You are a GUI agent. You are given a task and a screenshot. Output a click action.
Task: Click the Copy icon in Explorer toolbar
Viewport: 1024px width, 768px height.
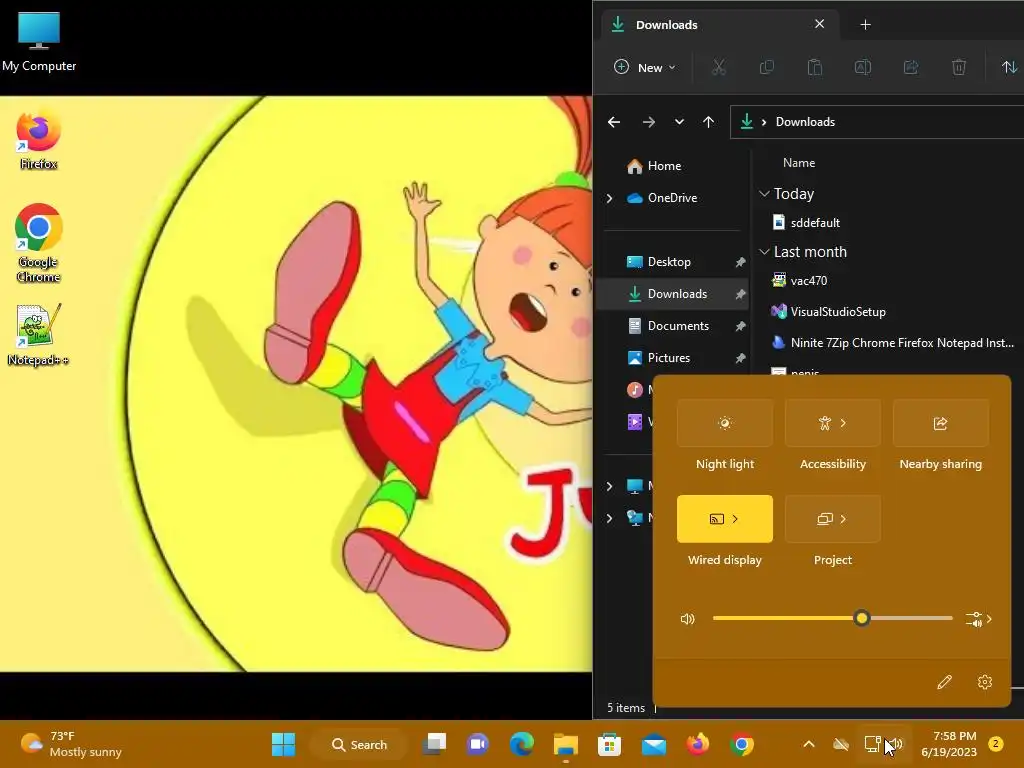[x=767, y=67]
